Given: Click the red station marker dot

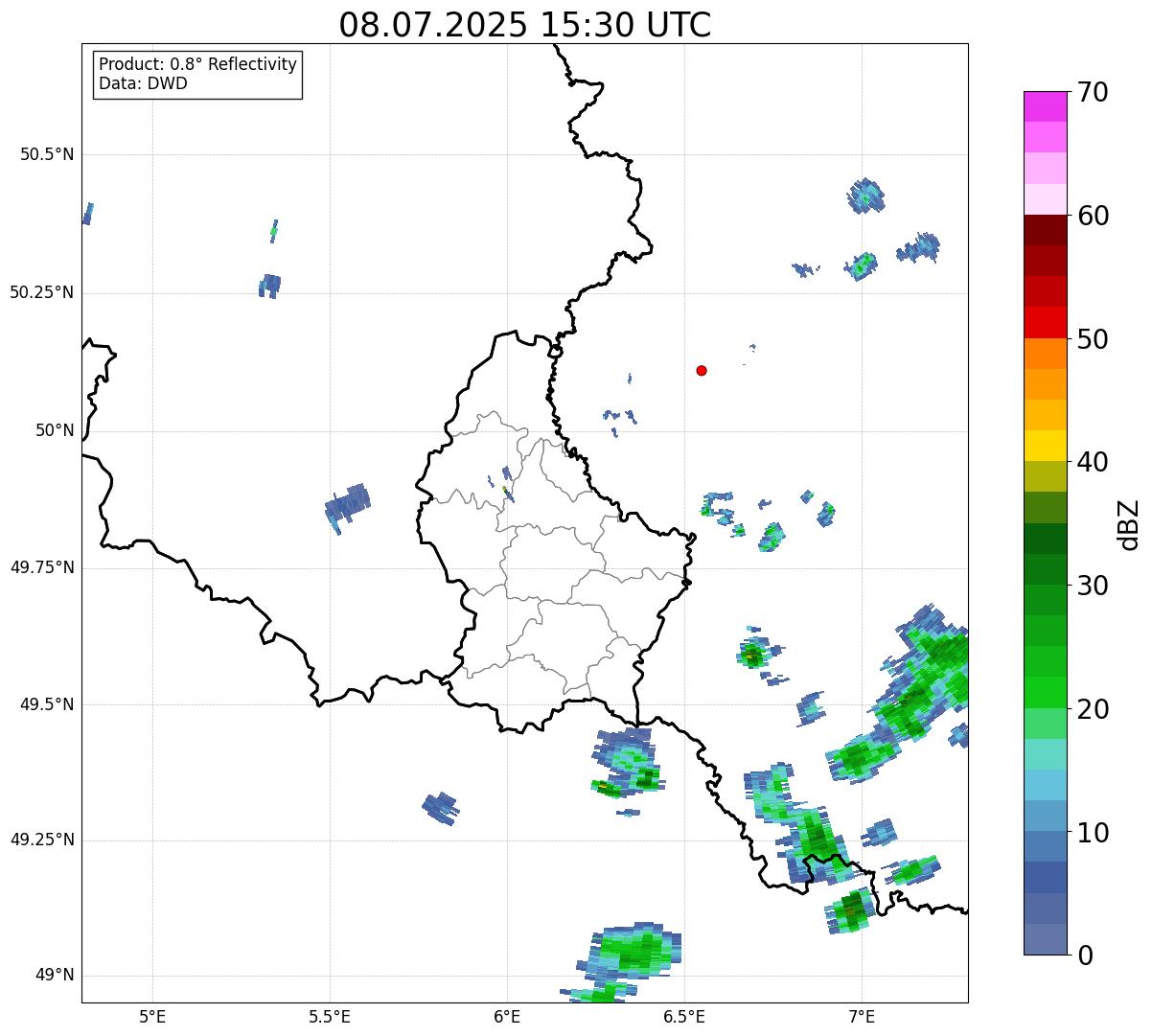Looking at the screenshot, I should pyautogui.click(x=702, y=370).
